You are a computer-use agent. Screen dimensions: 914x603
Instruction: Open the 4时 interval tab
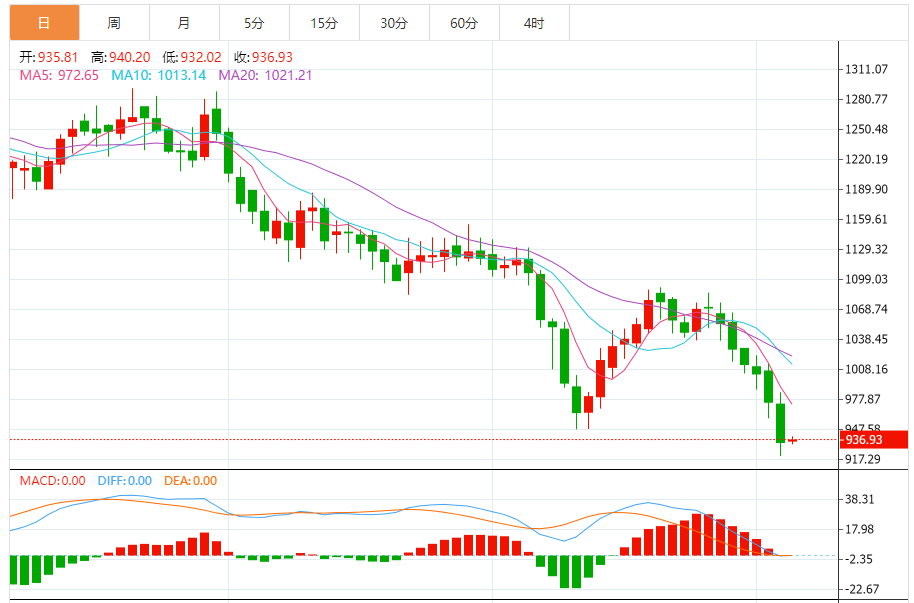pyautogui.click(x=534, y=23)
